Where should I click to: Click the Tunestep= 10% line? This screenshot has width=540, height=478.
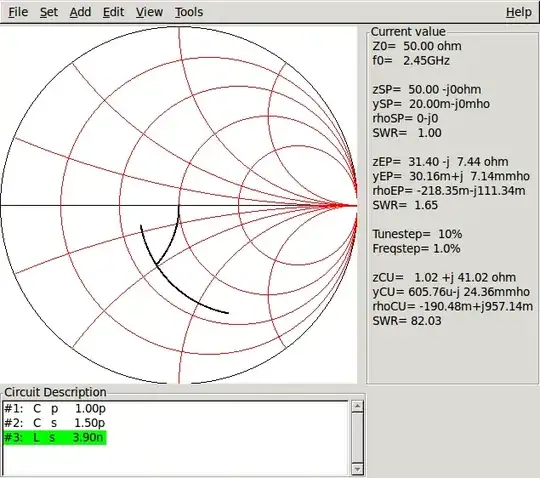point(417,234)
